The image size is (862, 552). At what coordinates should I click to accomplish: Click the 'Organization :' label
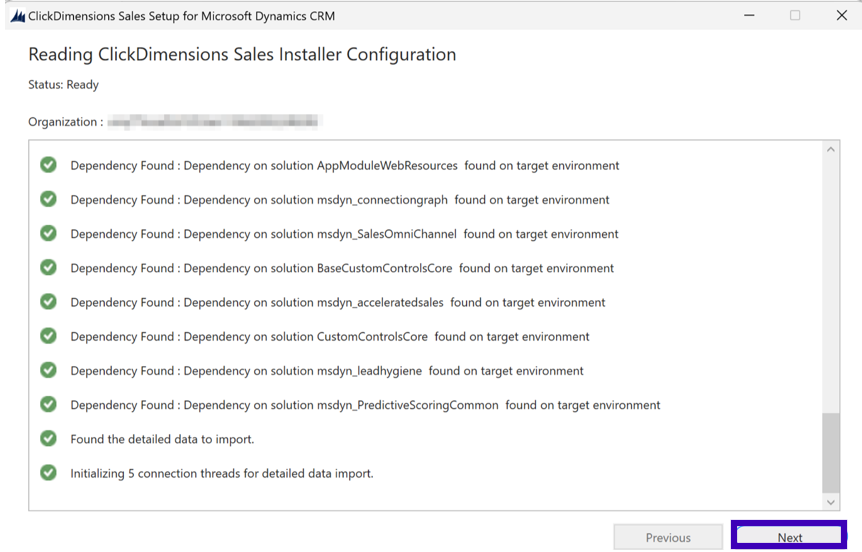pyautogui.click(x=65, y=122)
